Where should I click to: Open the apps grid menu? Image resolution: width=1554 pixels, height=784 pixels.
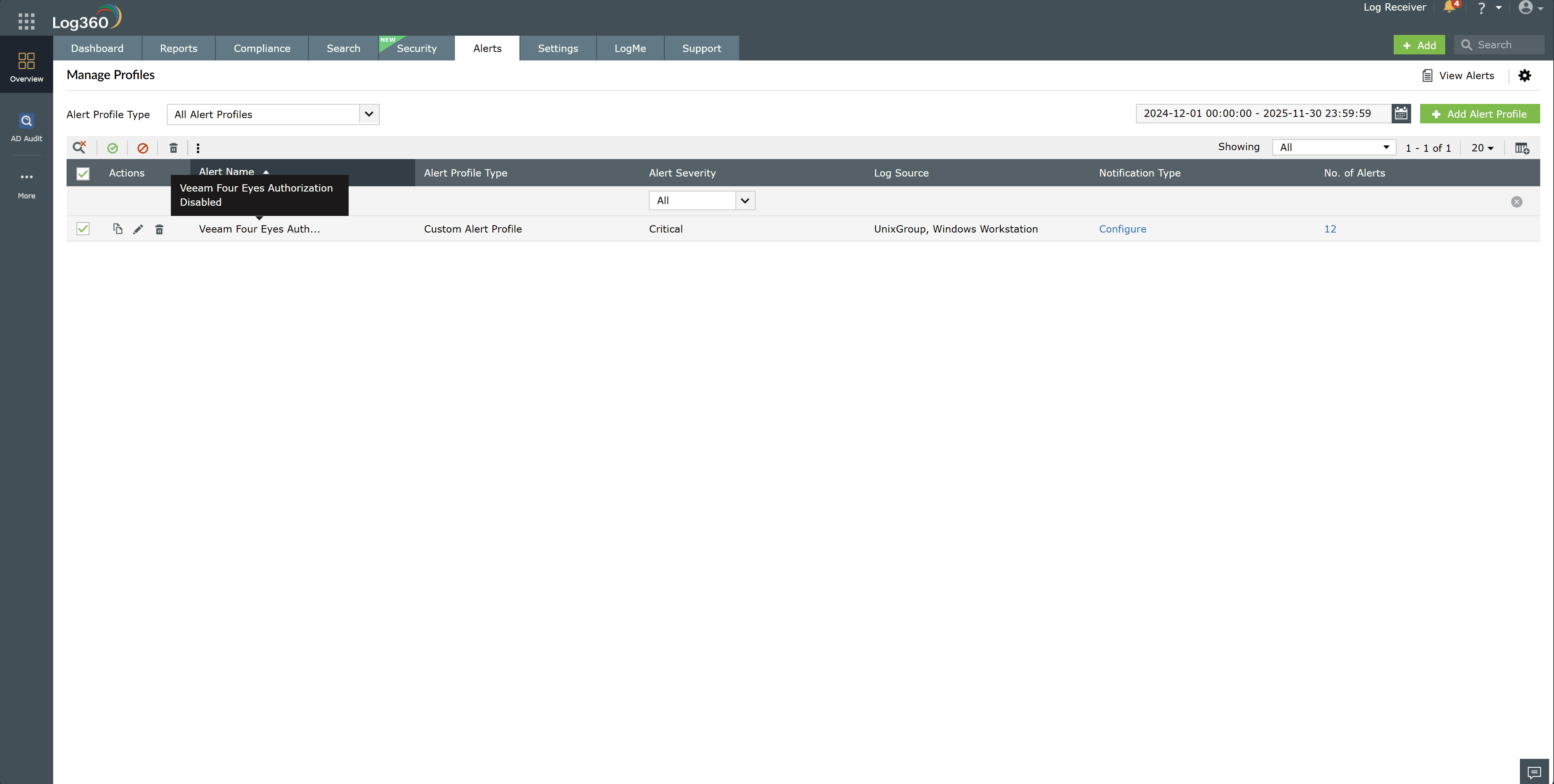pyautogui.click(x=26, y=21)
